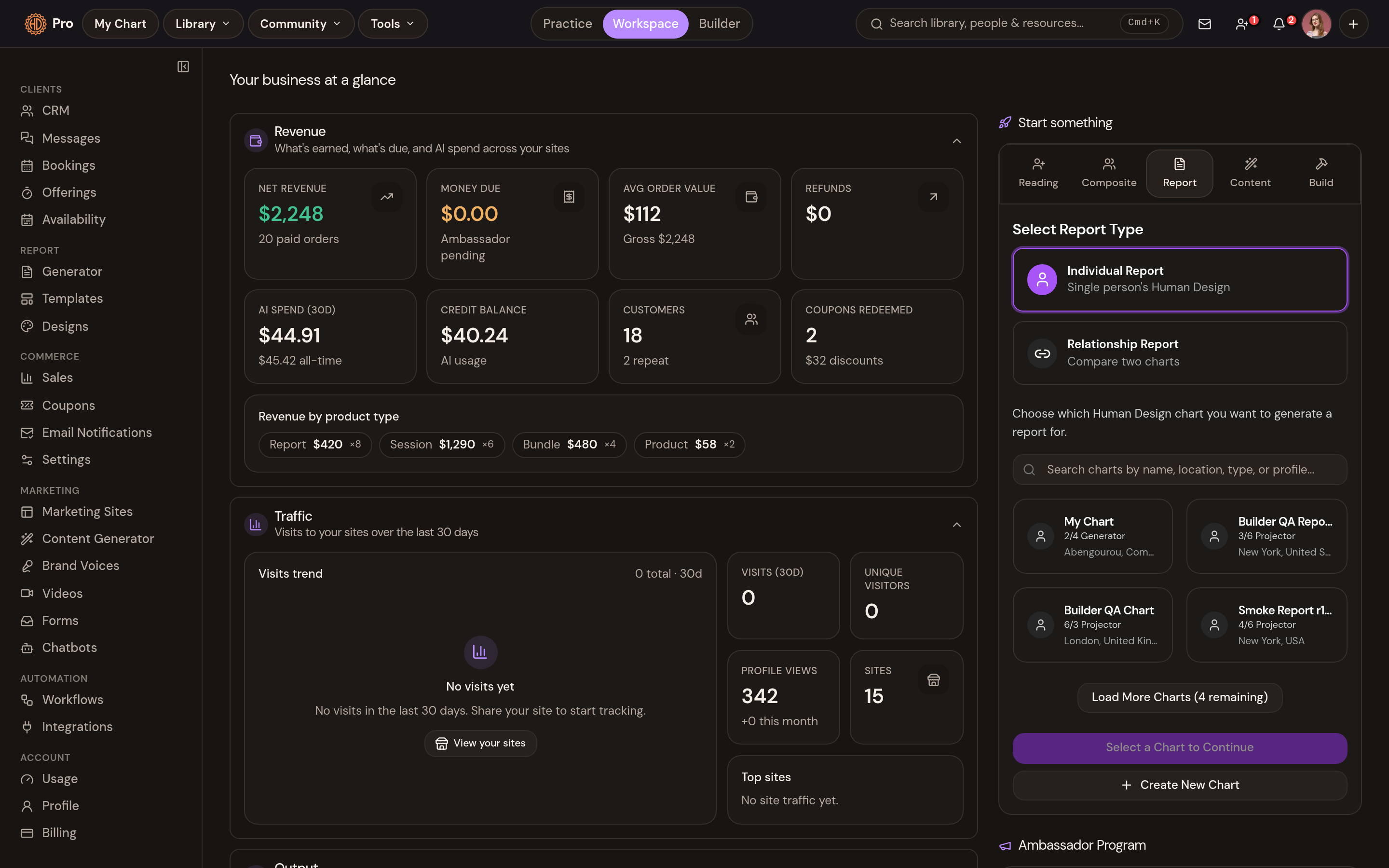Open the user avatar menu
The image size is (1389, 868).
tap(1316, 24)
